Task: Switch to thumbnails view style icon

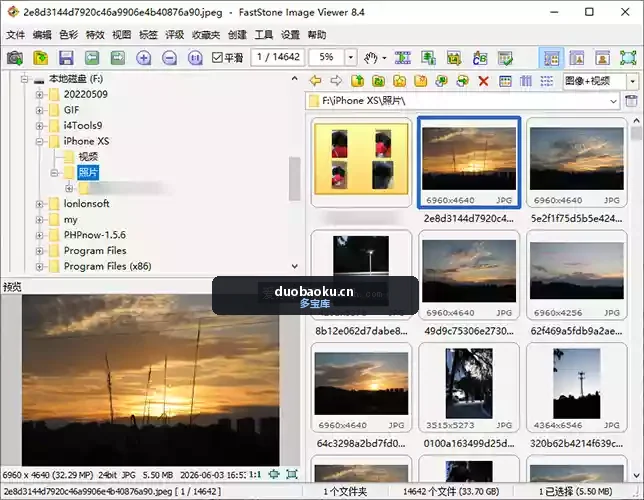Action: pyautogui.click(x=505, y=81)
